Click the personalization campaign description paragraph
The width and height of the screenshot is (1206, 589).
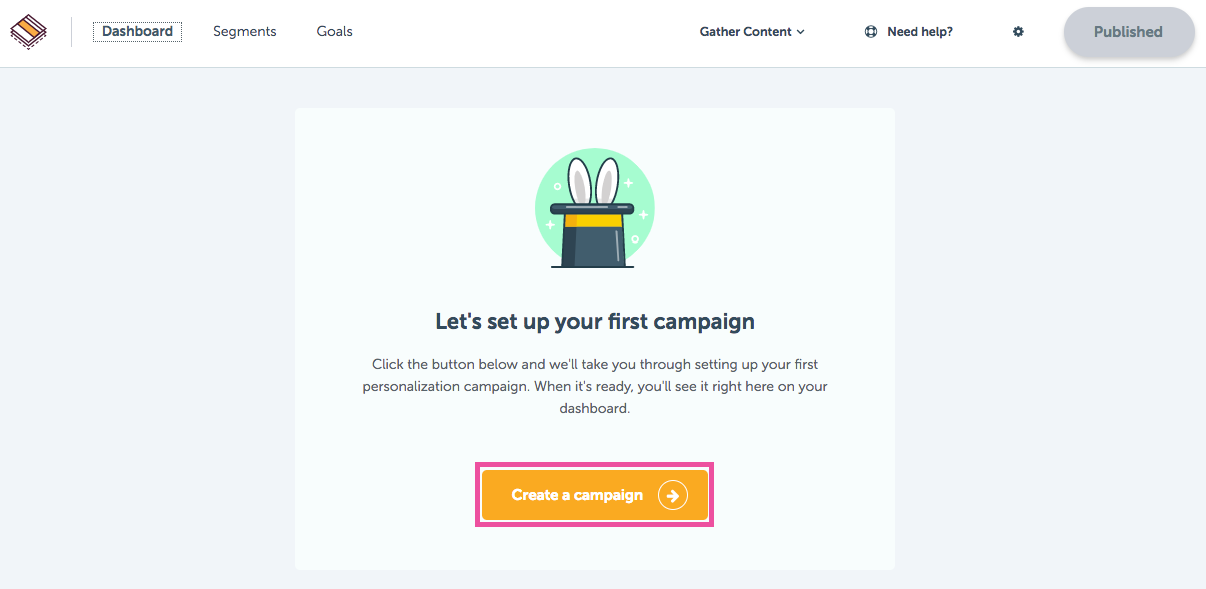595,386
